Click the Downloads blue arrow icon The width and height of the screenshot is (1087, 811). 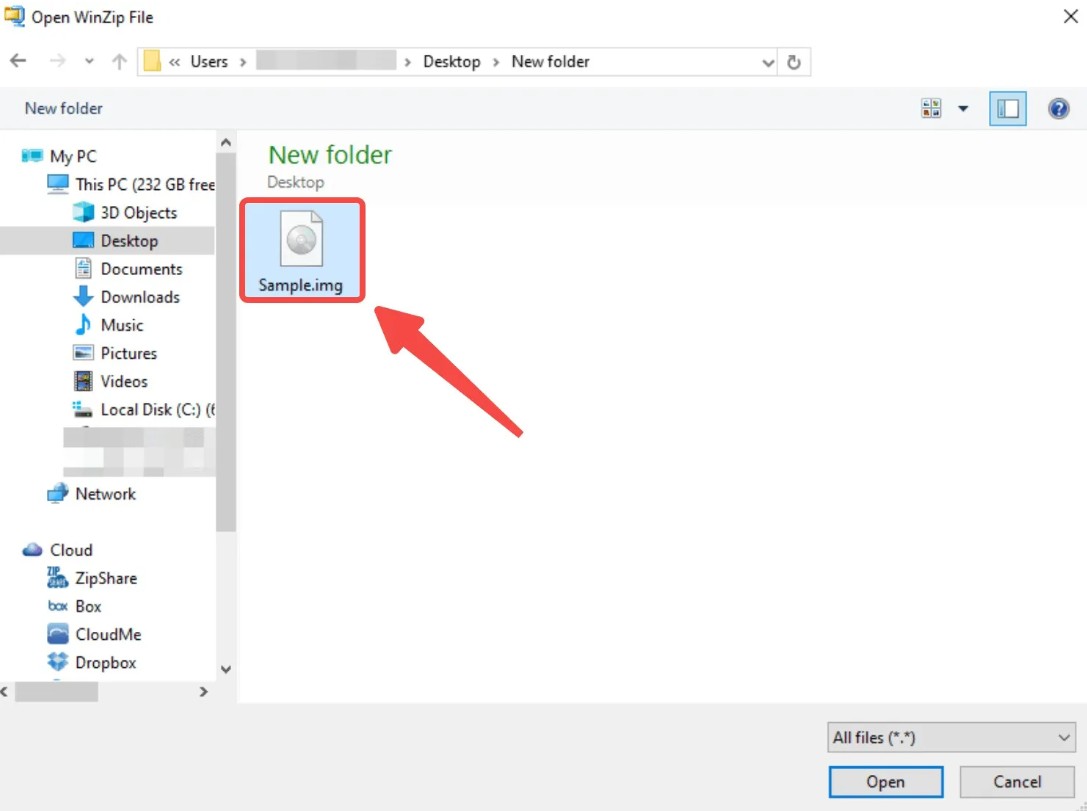83,296
